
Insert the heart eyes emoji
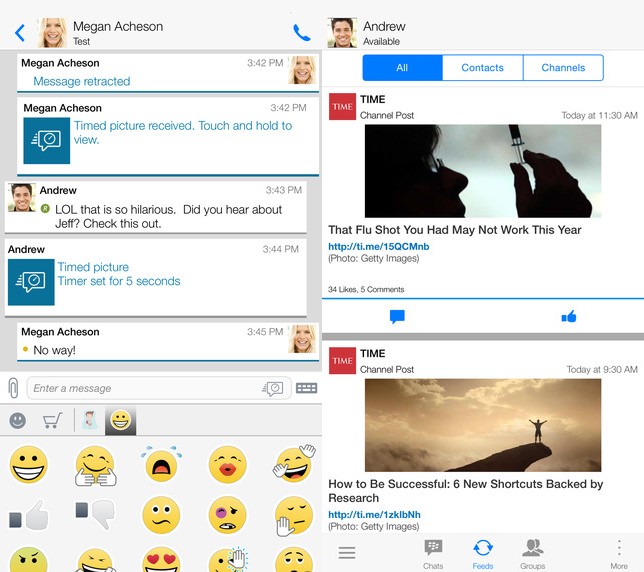(161, 559)
